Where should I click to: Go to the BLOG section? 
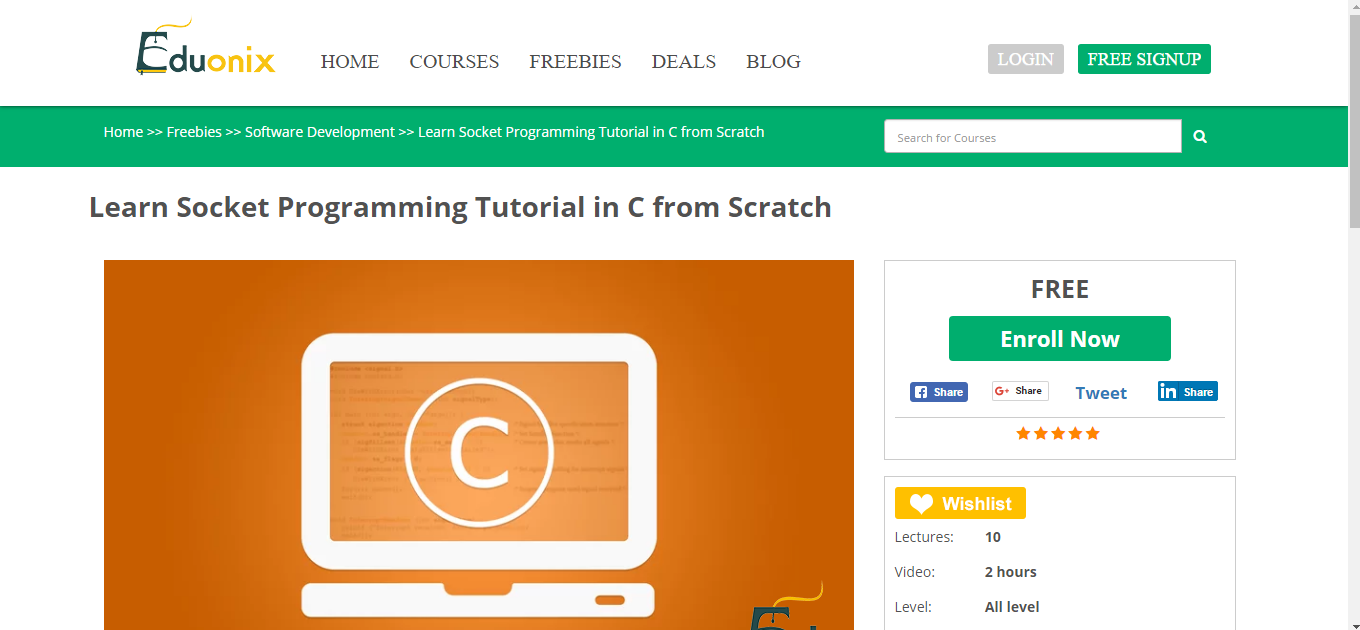[773, 62]
